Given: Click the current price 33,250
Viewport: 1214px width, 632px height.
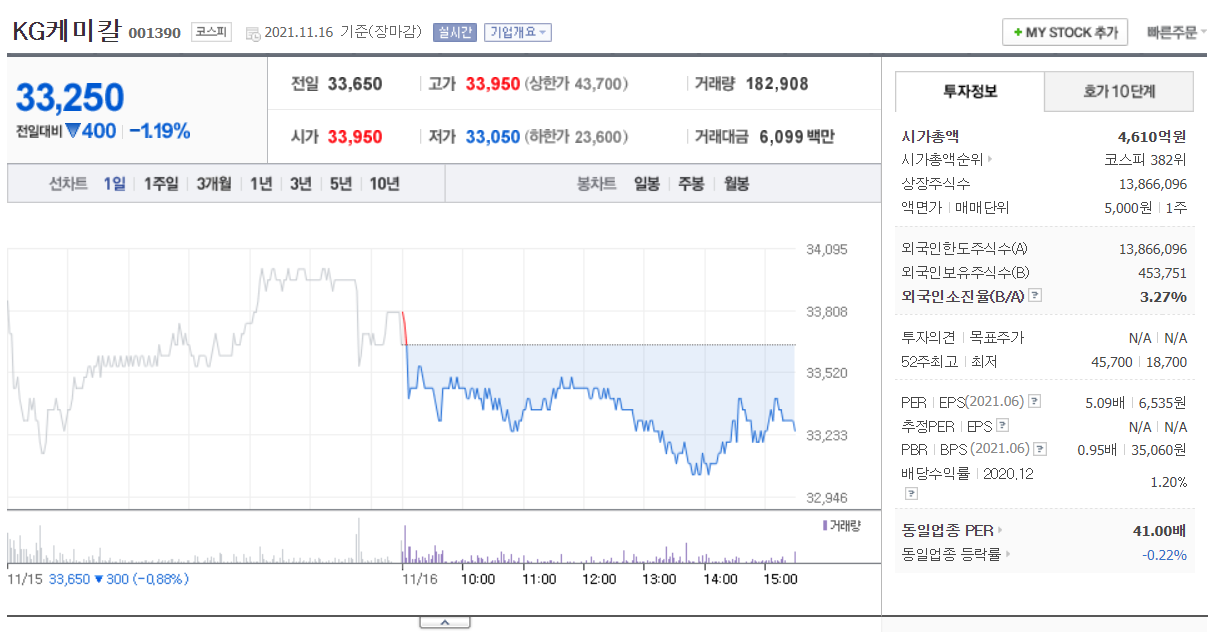Looking at the screenshot, I should pos(70,97).
